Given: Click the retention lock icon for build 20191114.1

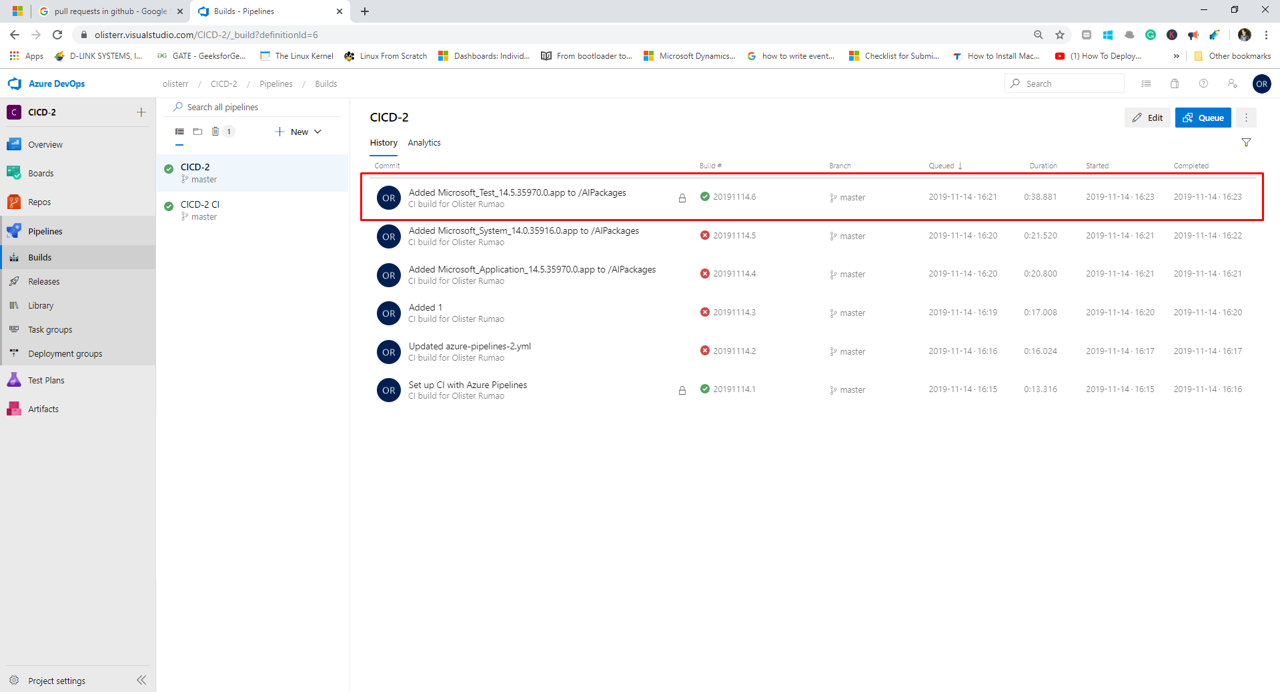Looking at the screenshot, I should [x=682, y=391].
